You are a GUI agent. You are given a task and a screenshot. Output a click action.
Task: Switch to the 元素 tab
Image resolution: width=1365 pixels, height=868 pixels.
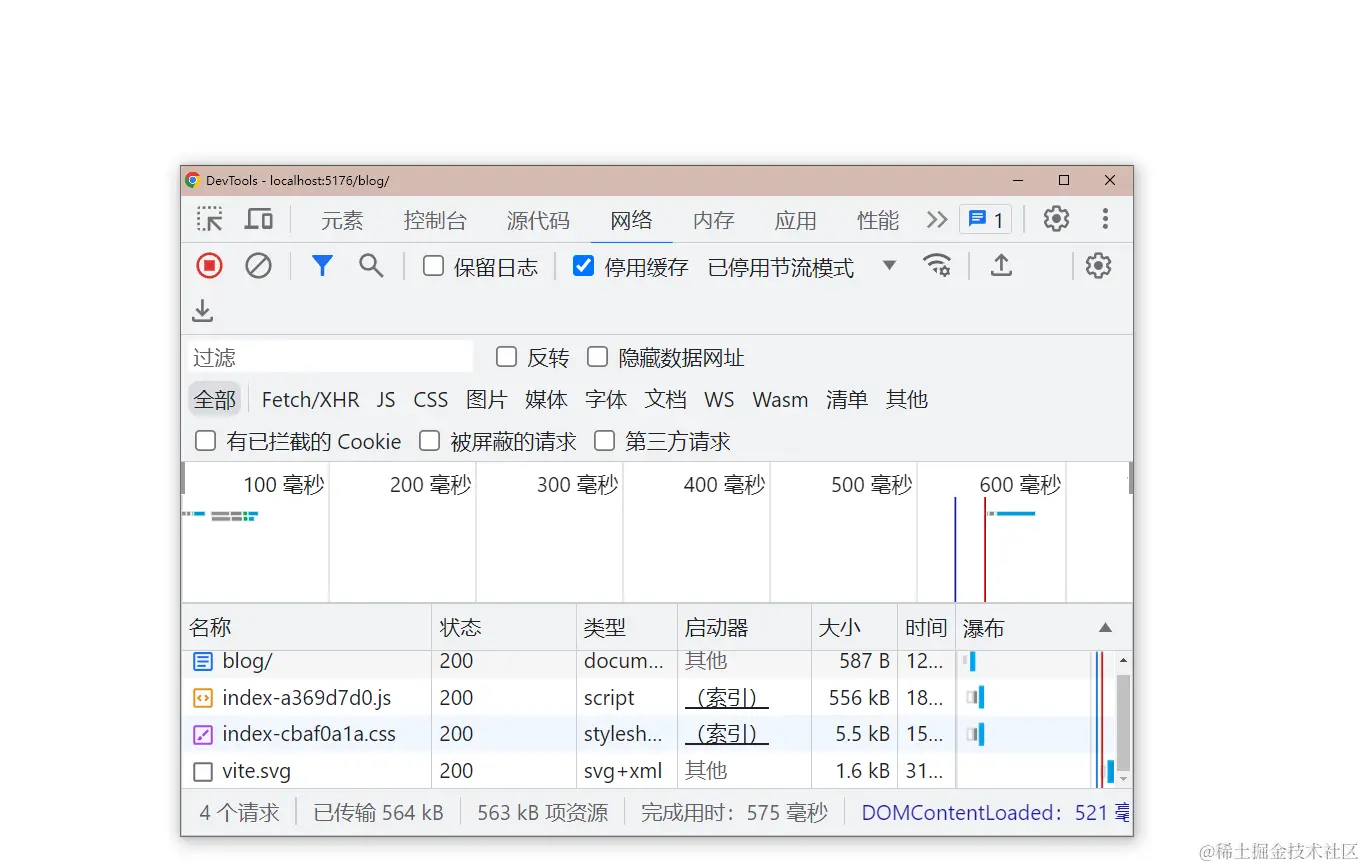[x=342, y=220]
